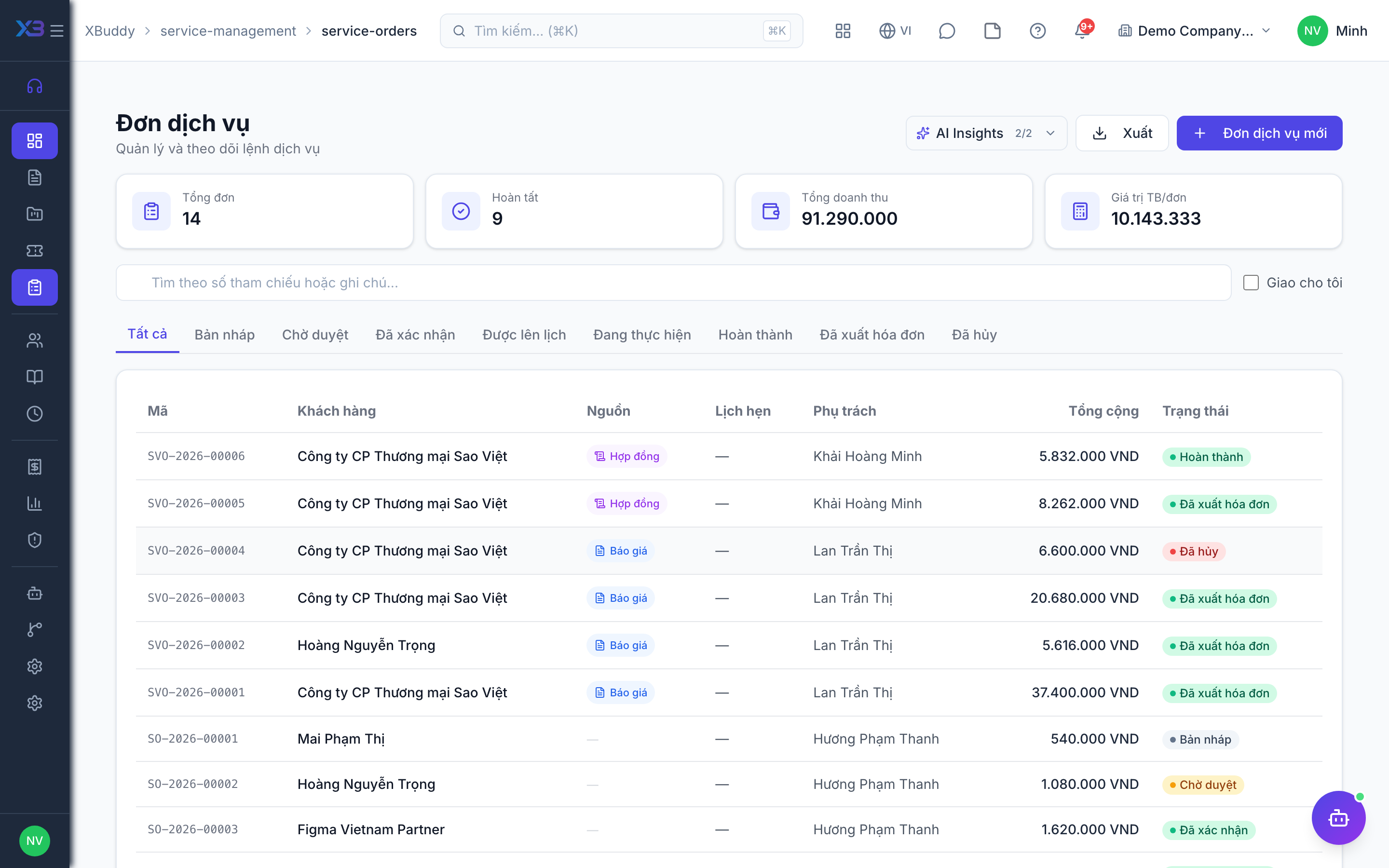Open the clock history icon in sidebar
Viewport: 1389px width, 868px height.
click(x=34, y=413)
